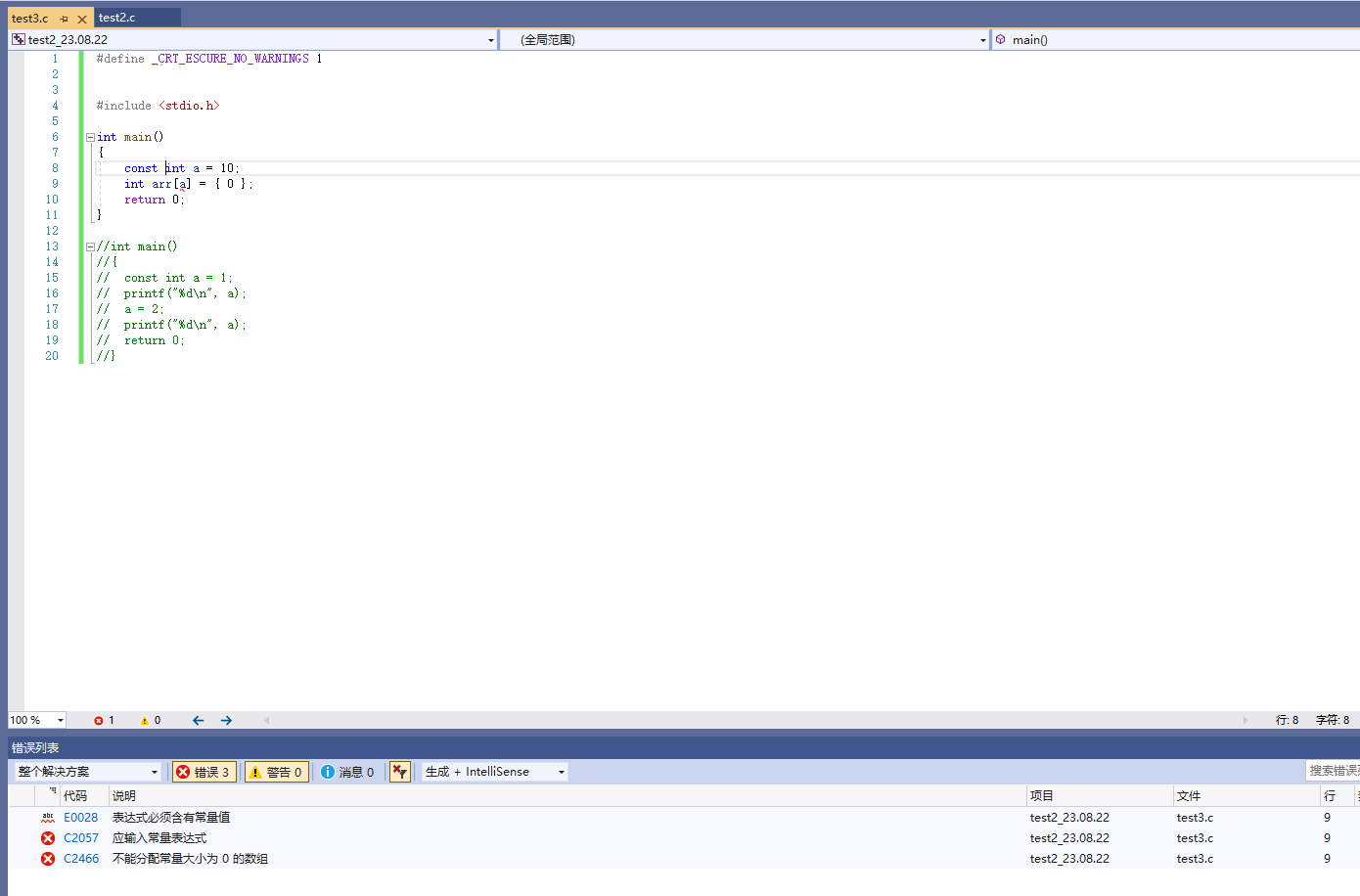Viewport: 1360px width, 896px height.
Task: Pin the test3.c tab
Action: tap(65, 19)
